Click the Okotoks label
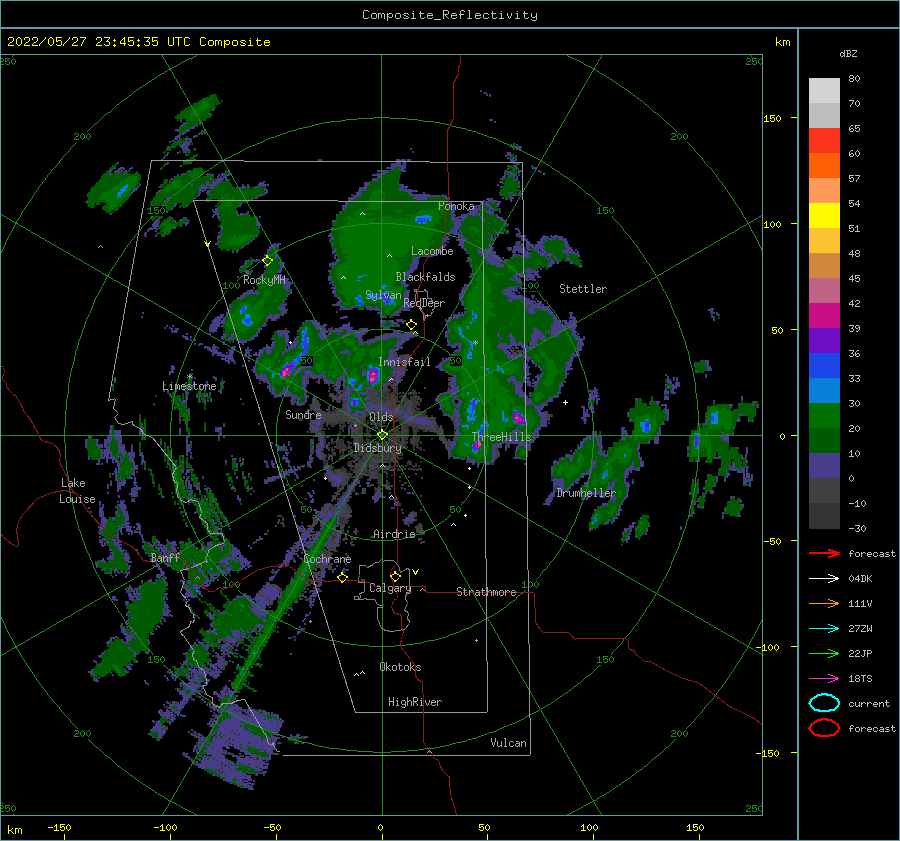 pos(400,667)
